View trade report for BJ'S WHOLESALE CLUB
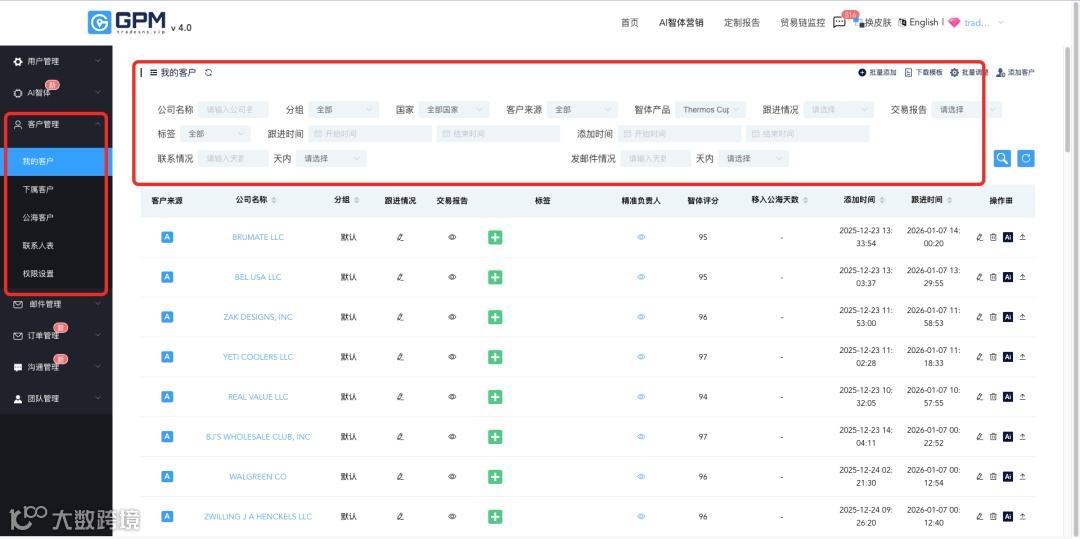 (x=453, y=437)
